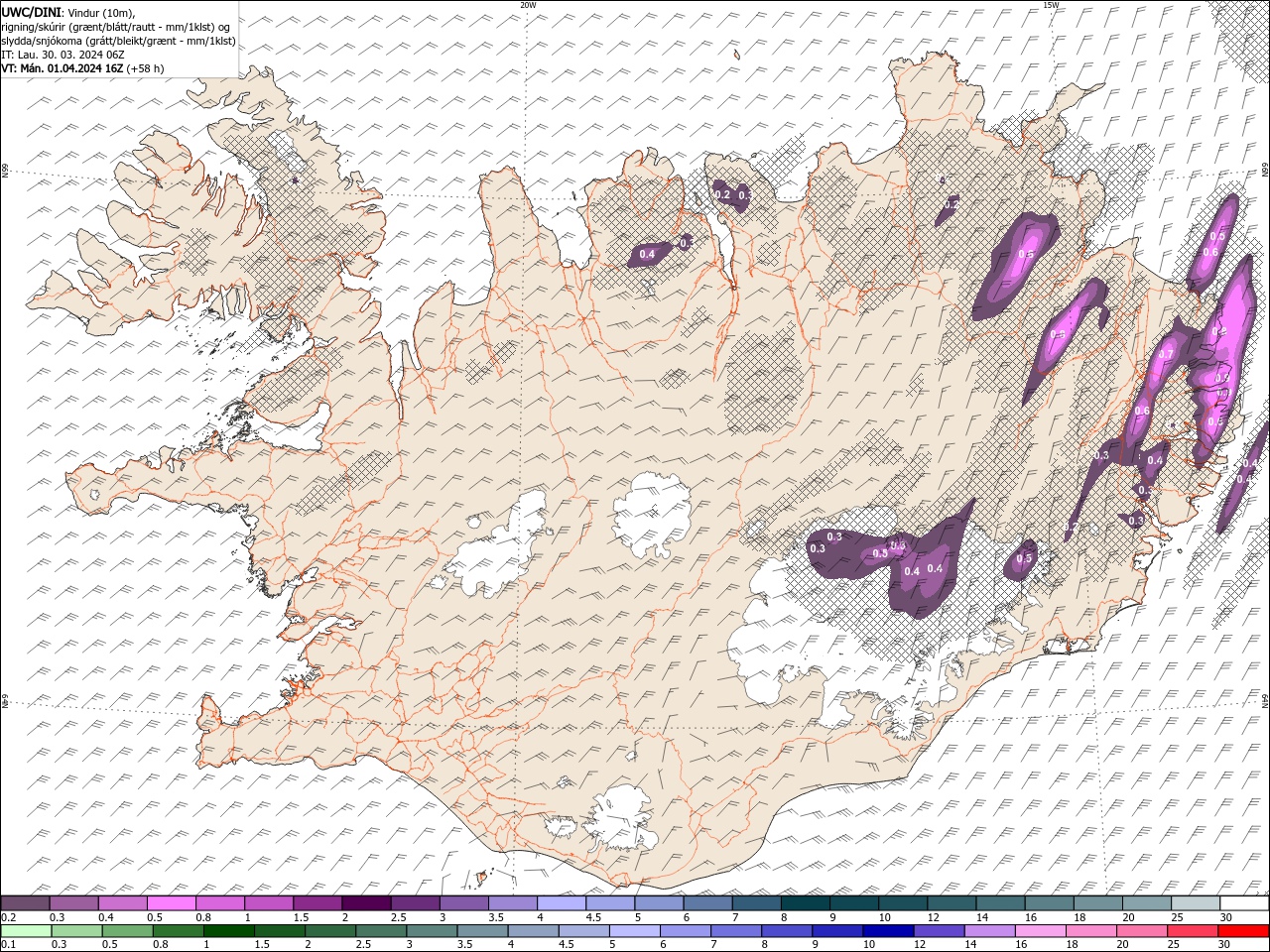Select the dark teal 8 snow legend swatch
Image resolution: width=1270 pixels, height=952 pixels.
tap(804, 903)
